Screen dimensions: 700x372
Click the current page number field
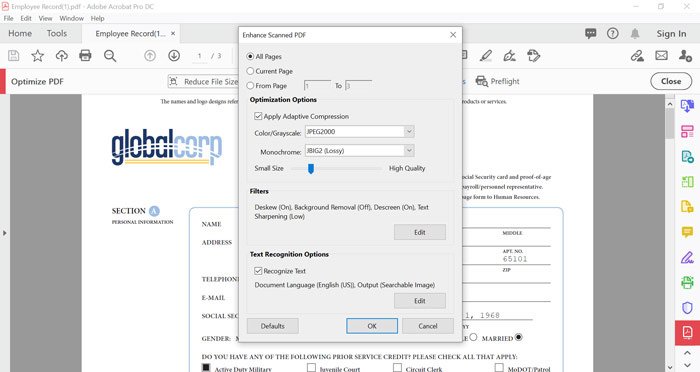pyautogui.click(x=200, y=56)
